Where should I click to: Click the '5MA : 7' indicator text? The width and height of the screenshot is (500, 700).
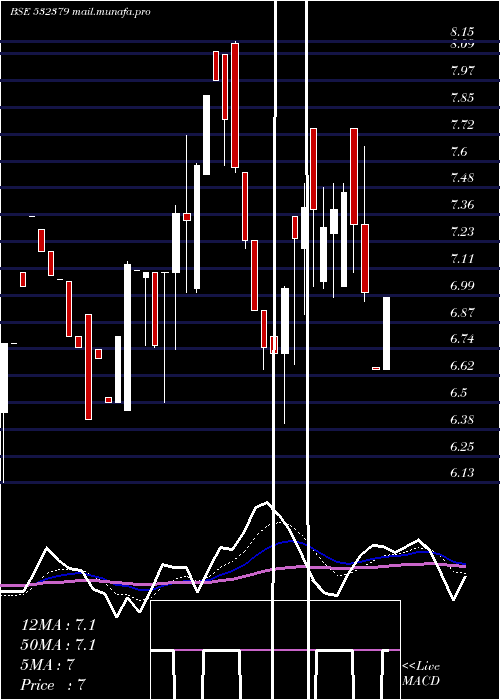(x=47, y=665)
